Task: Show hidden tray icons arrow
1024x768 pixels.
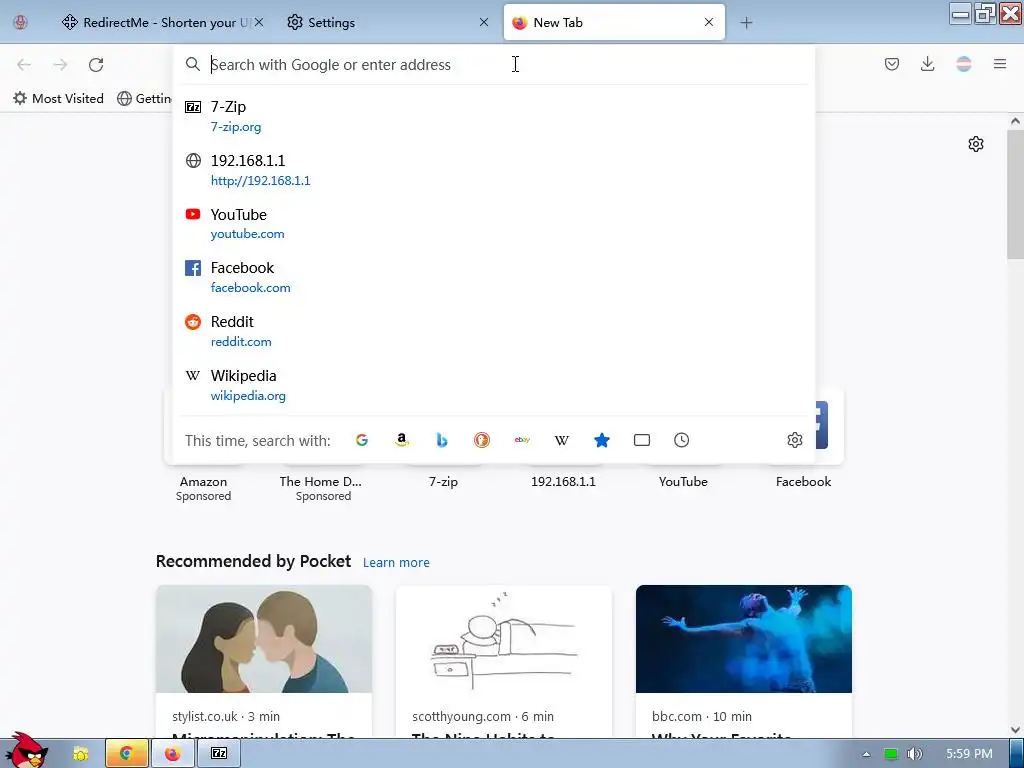Action: click(x=867, y=754)
